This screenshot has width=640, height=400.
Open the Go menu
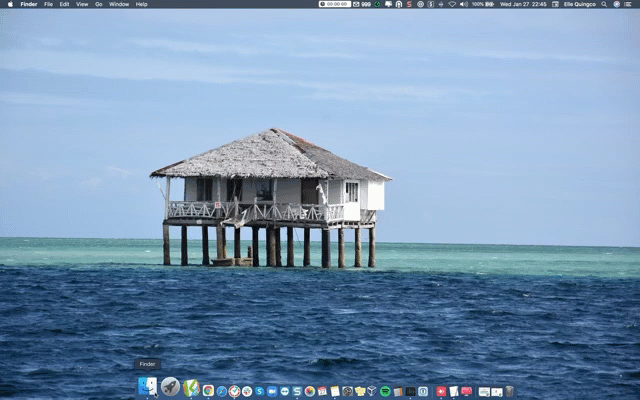pyautogui.click(x=98, y=4)
